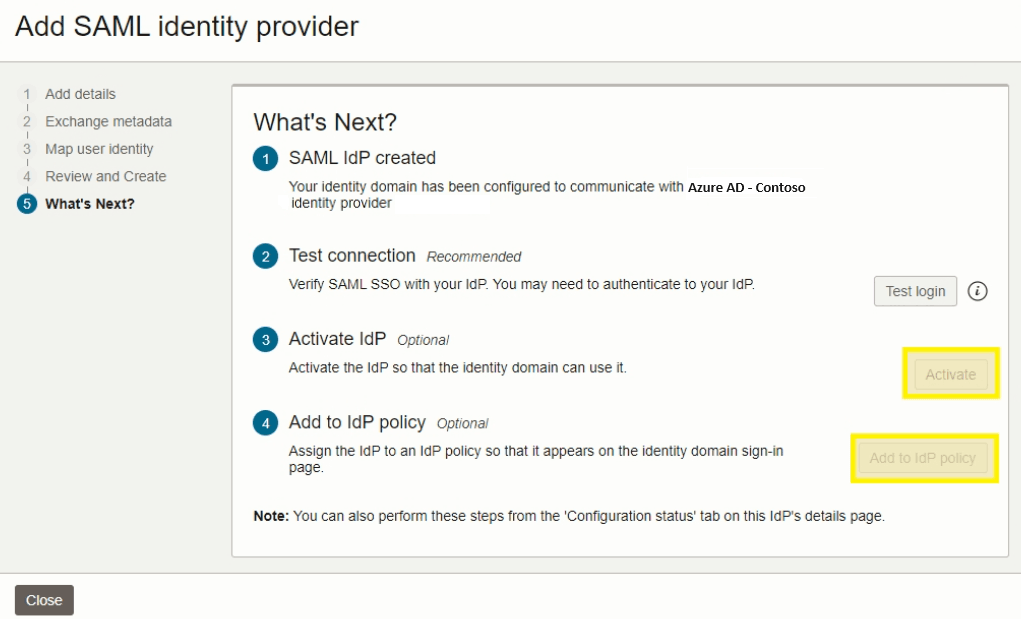Screen dimensions: 1021x619
Task: Click the number 4 badge for Add to IdP policy
Action: [x=265, y=423]
